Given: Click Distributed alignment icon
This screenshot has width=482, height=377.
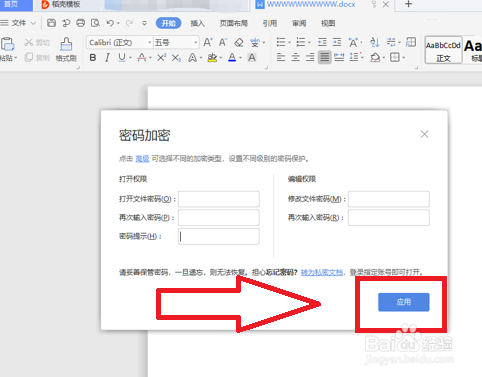Looking at the screenshot, I should tap(339, 58).
